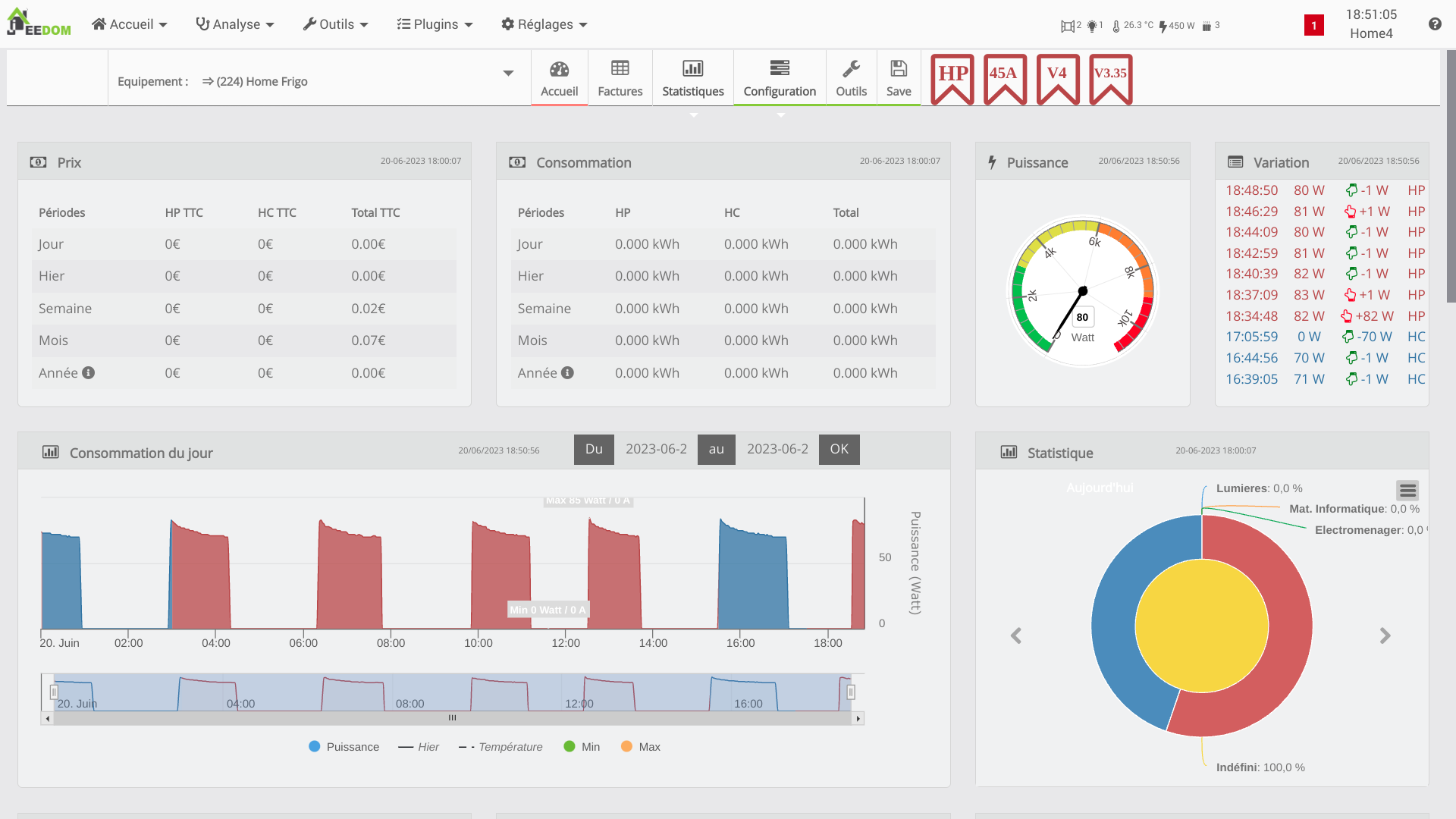Go to next statistic chart arrow
This screenshot has height=819, width=1456.
click(1385, 635)
